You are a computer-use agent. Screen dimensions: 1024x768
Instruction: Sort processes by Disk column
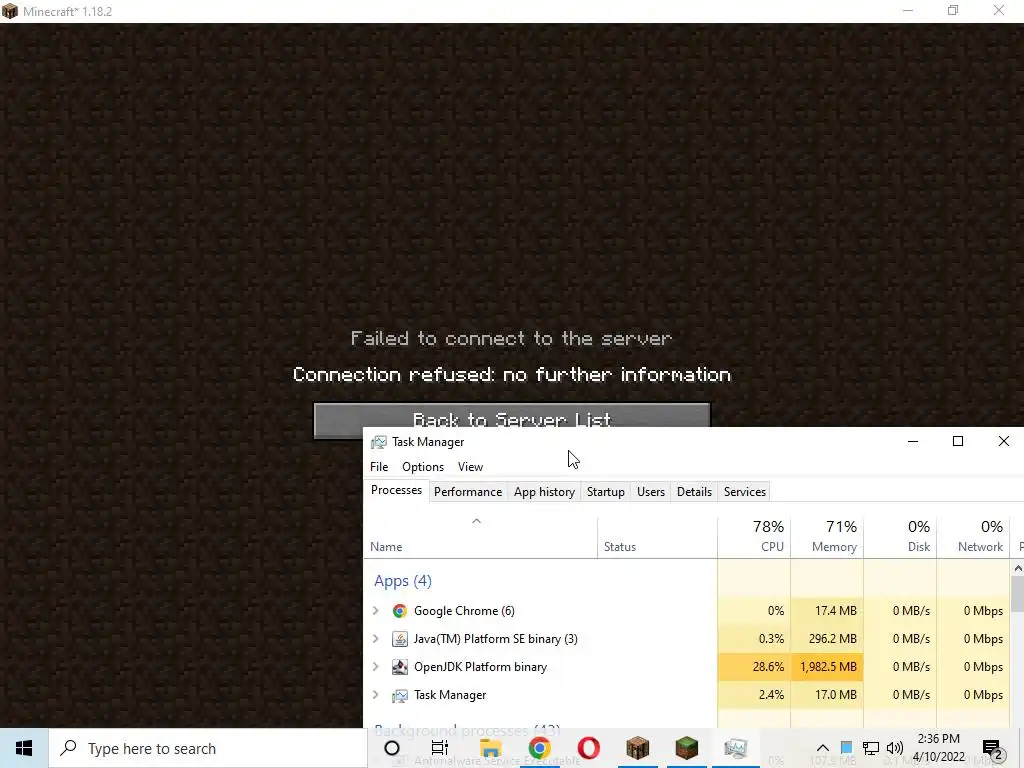point(900,538)
